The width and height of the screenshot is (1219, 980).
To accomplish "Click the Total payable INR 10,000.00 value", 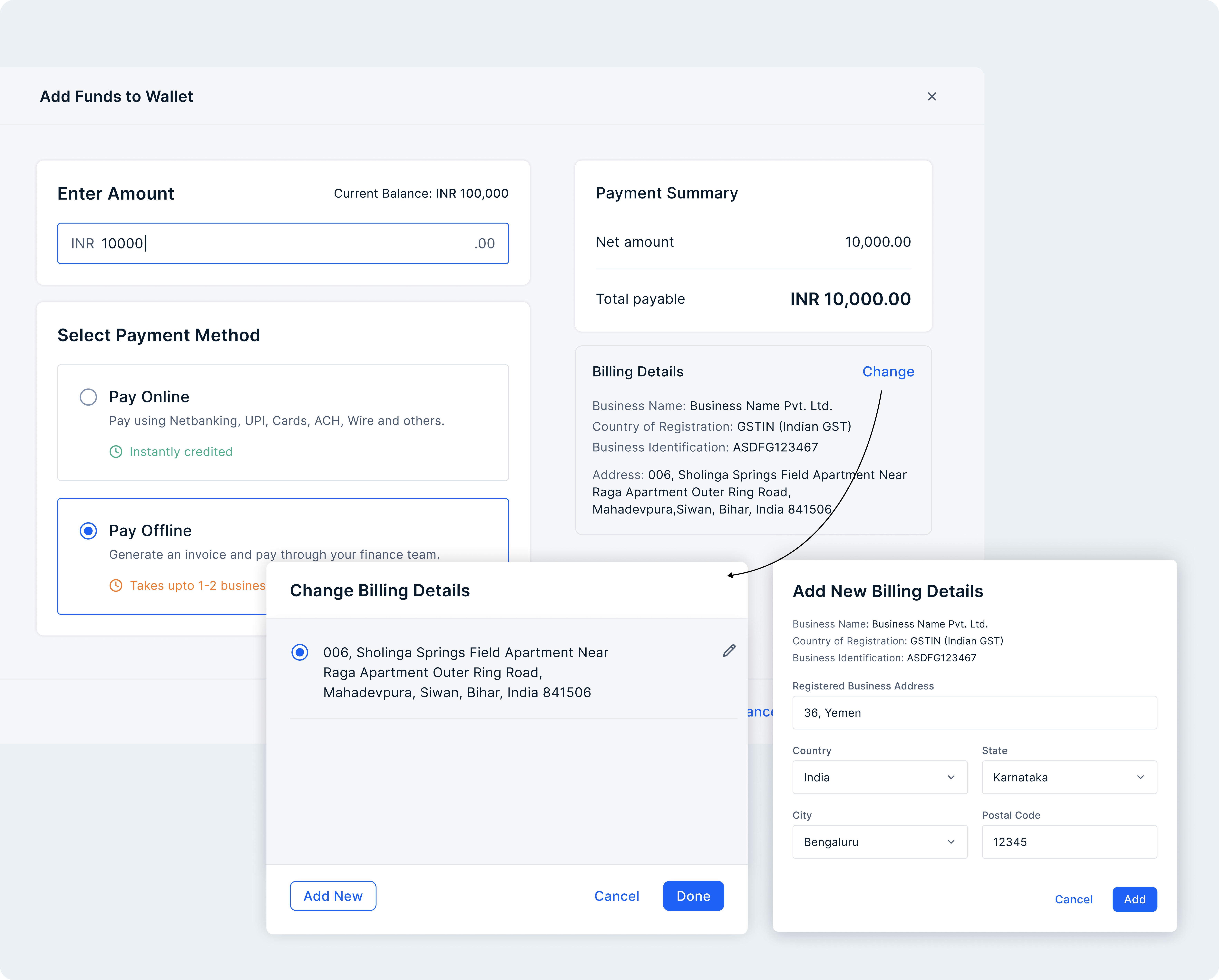I will [x=850, y=299].
